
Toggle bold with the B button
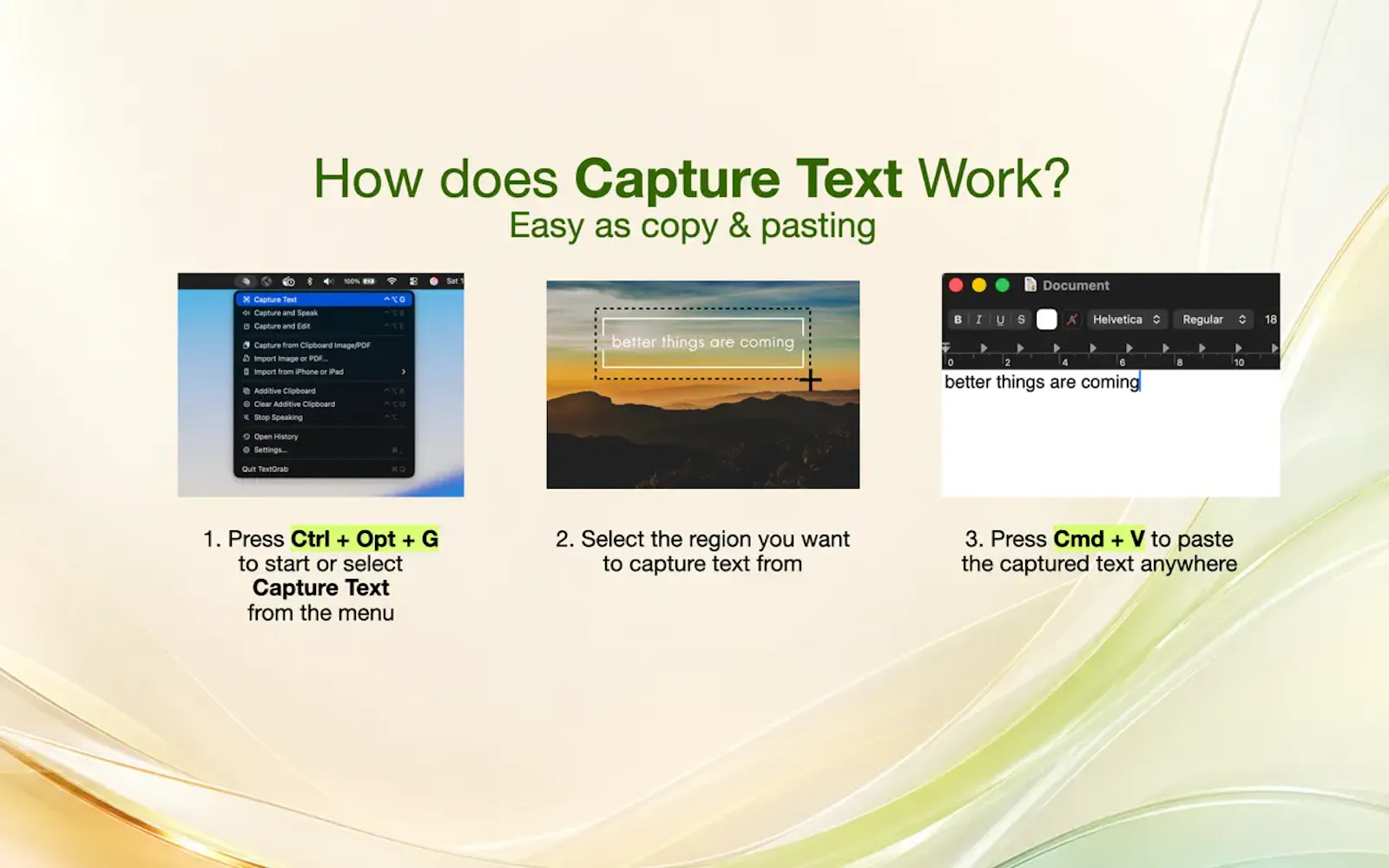(958, 319)
